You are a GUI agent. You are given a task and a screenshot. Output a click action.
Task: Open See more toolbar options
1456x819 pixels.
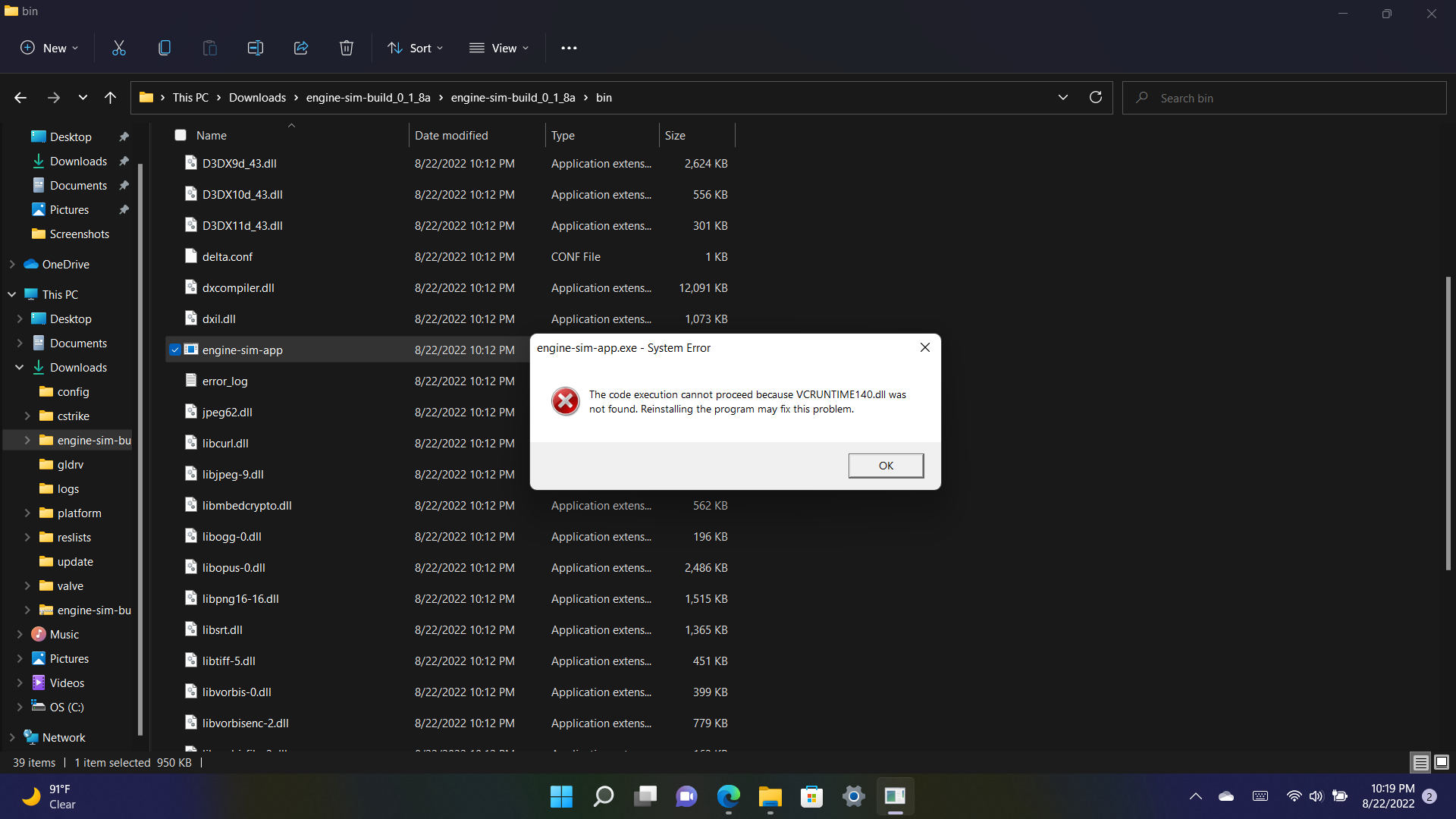(569, 47)
